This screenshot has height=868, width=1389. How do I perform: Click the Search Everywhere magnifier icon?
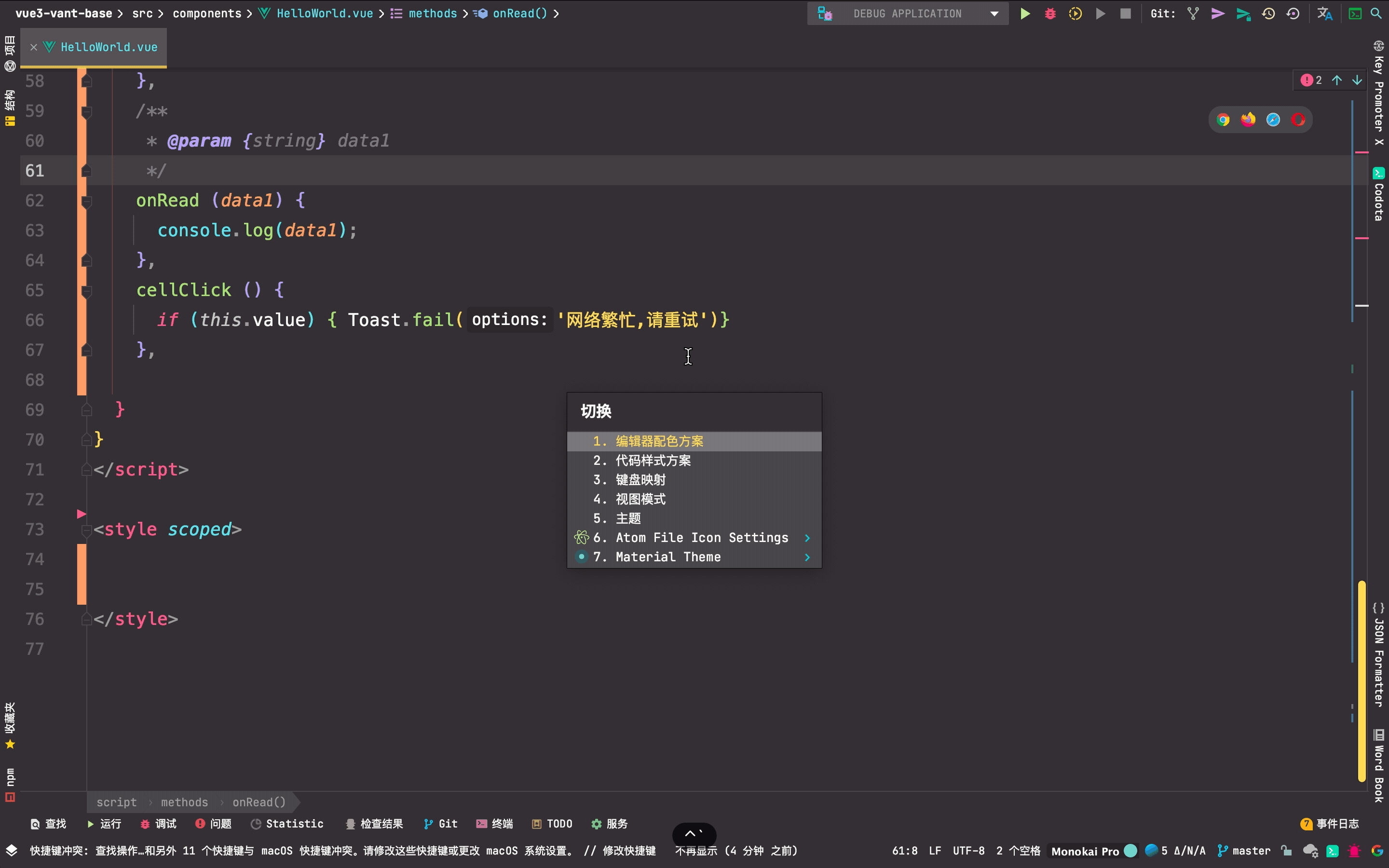coord(1376,13)
